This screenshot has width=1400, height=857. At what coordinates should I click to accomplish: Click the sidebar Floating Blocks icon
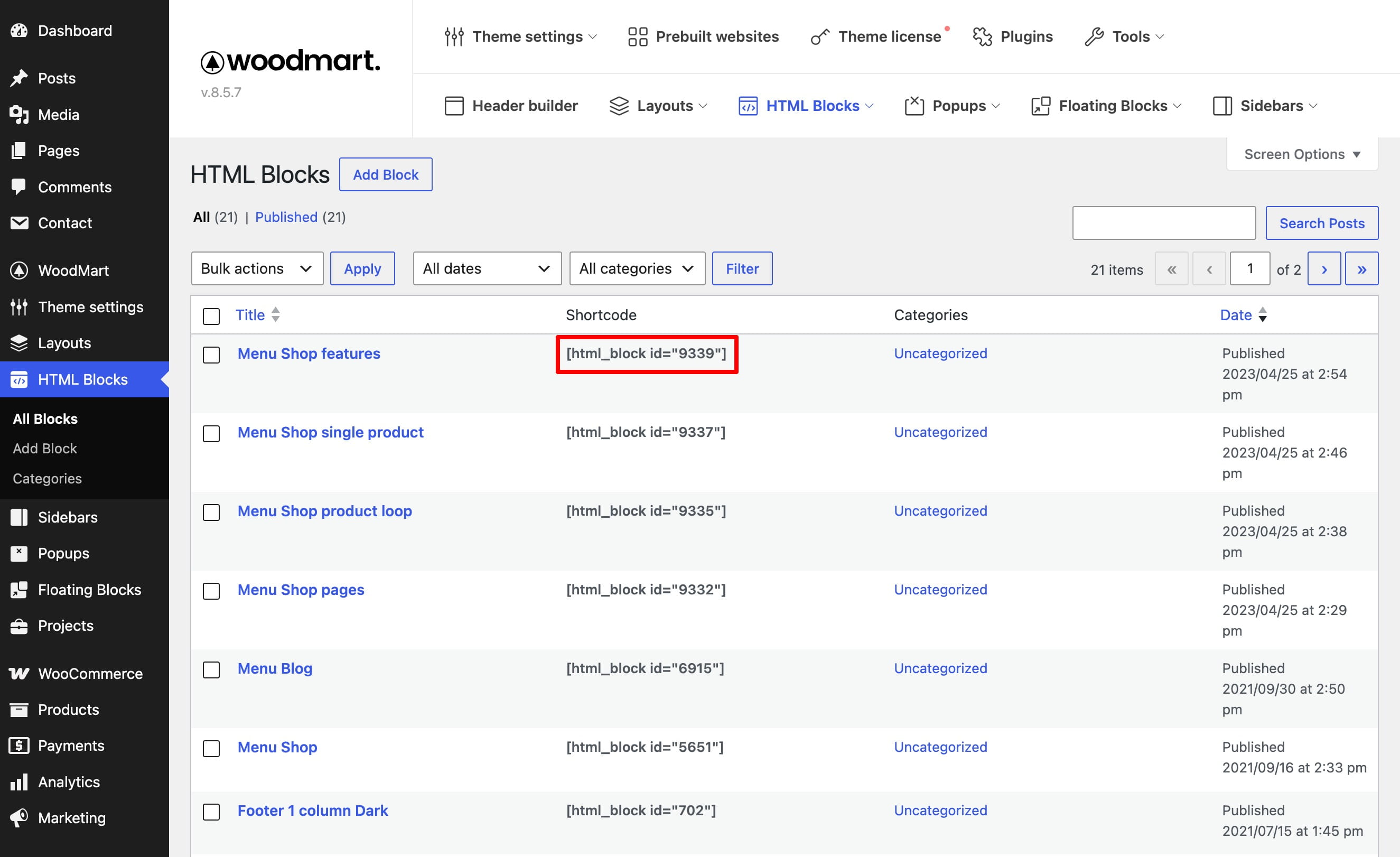18,589
